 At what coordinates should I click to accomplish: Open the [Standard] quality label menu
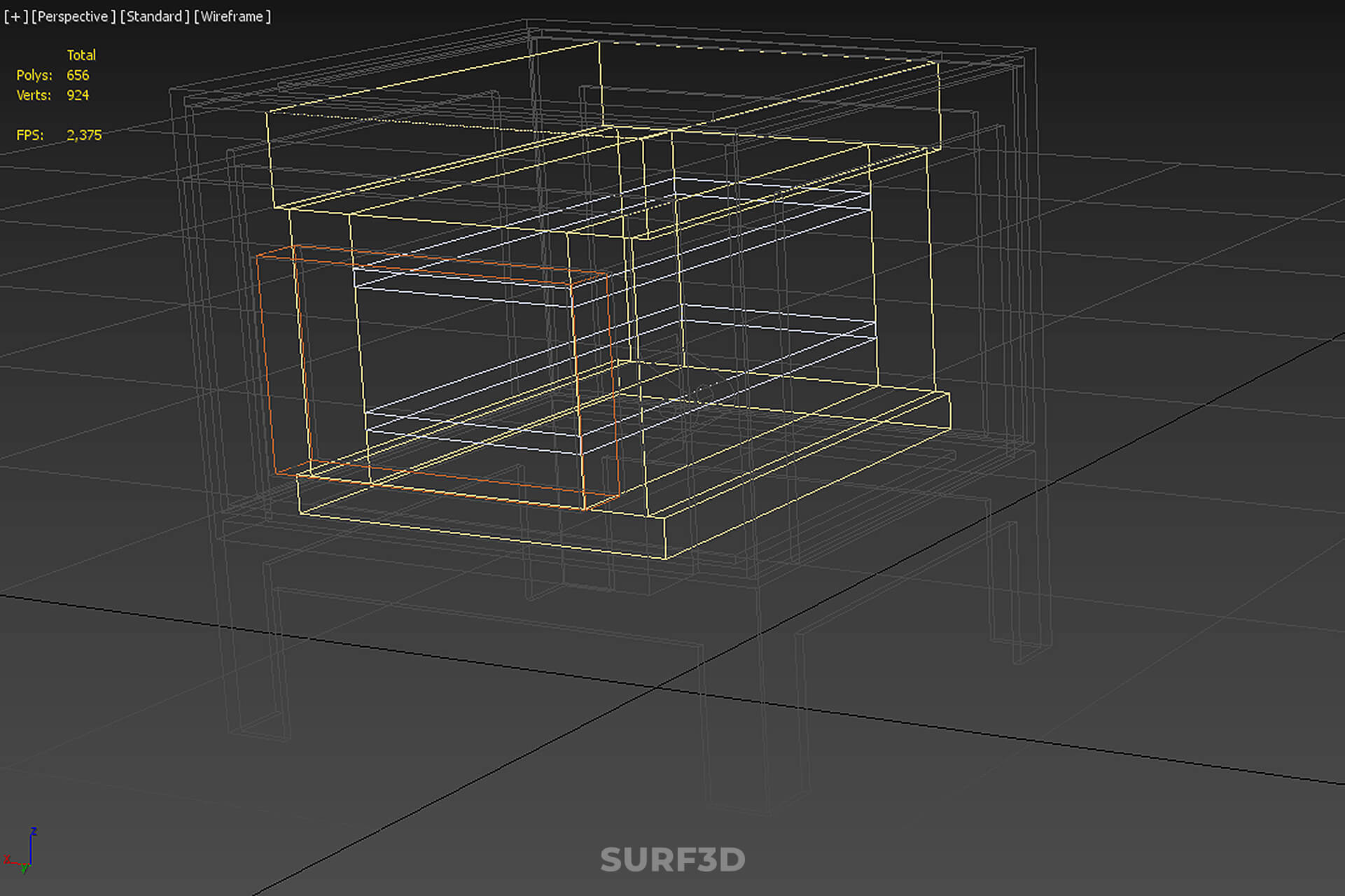tap(155, 16)
